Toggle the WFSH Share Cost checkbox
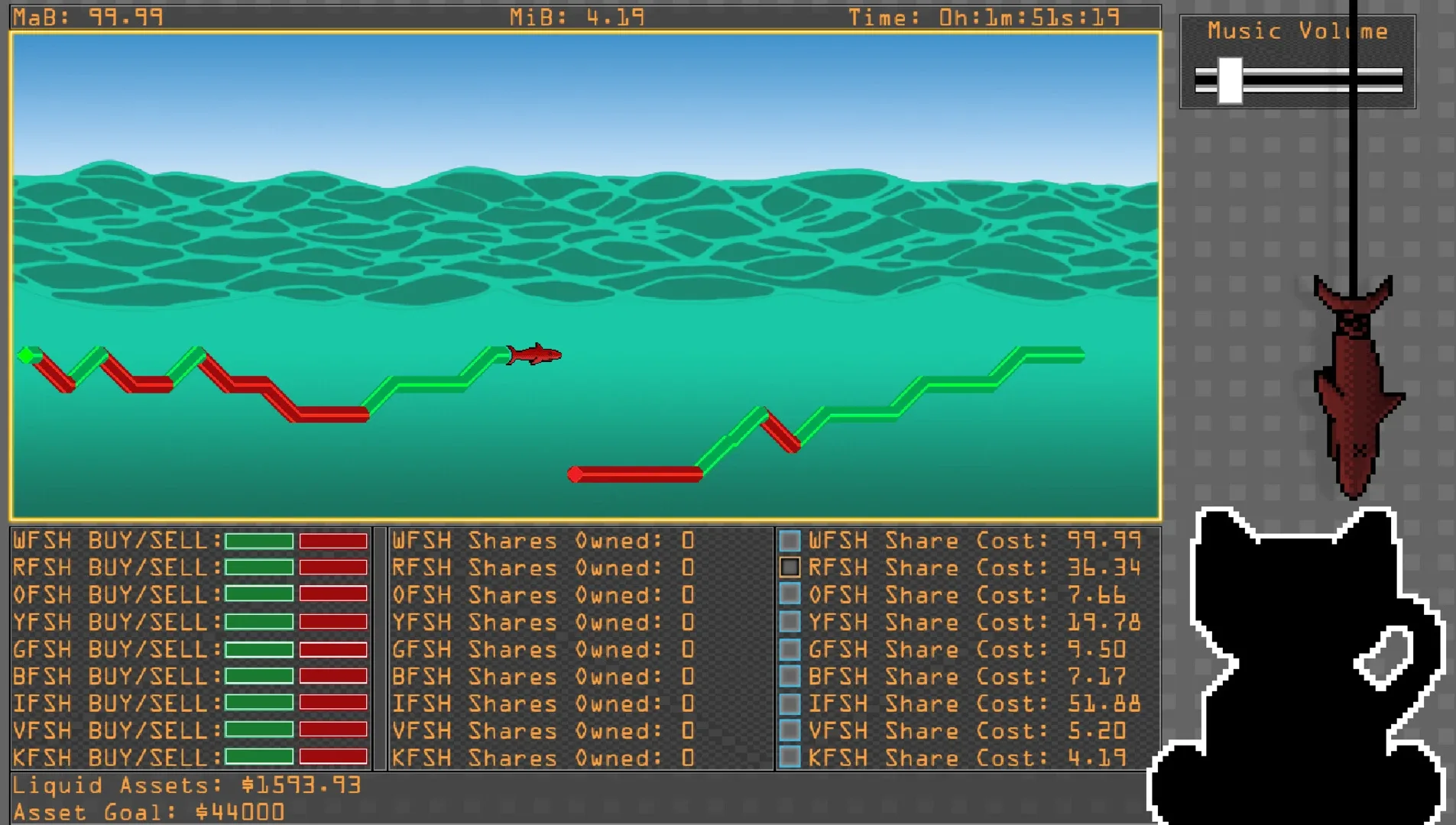This screenshot has width=1456, height=825. (790, 541)
